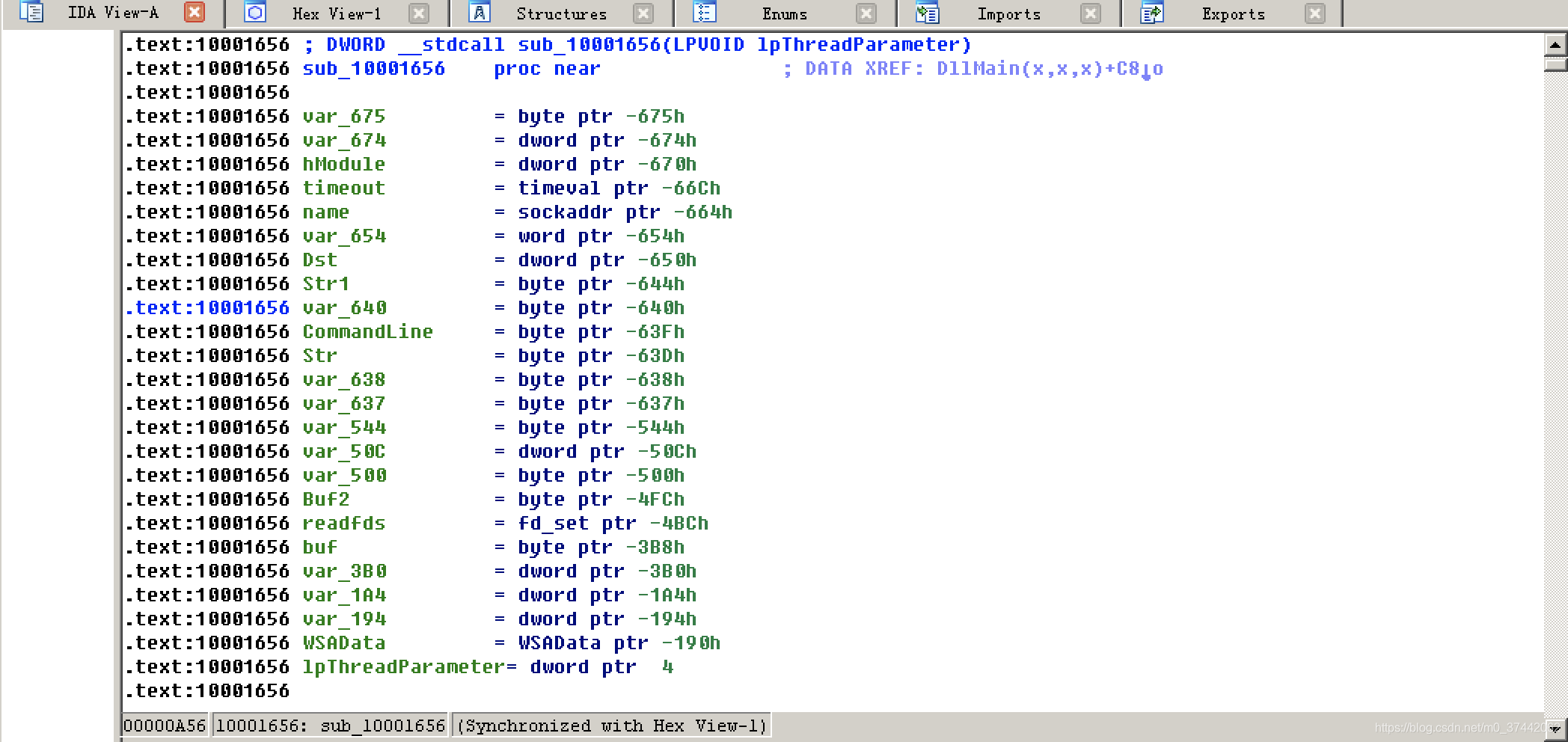
Task: Close the Structures tab
Action: coord(643,13)
